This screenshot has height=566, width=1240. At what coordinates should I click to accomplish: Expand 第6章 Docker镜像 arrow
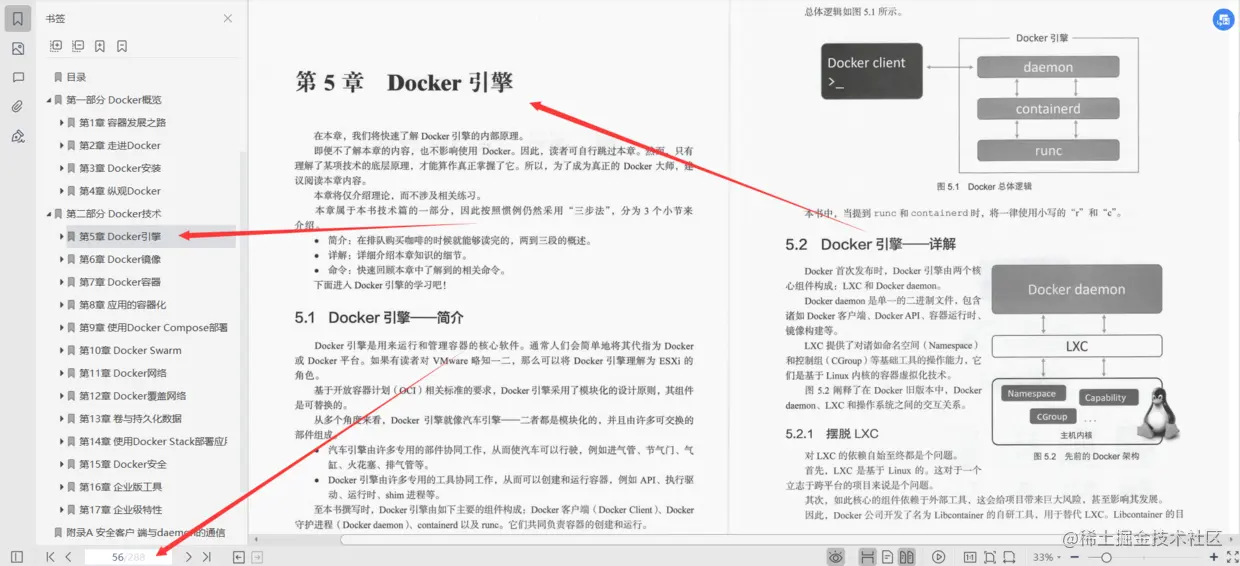[62, 259]
